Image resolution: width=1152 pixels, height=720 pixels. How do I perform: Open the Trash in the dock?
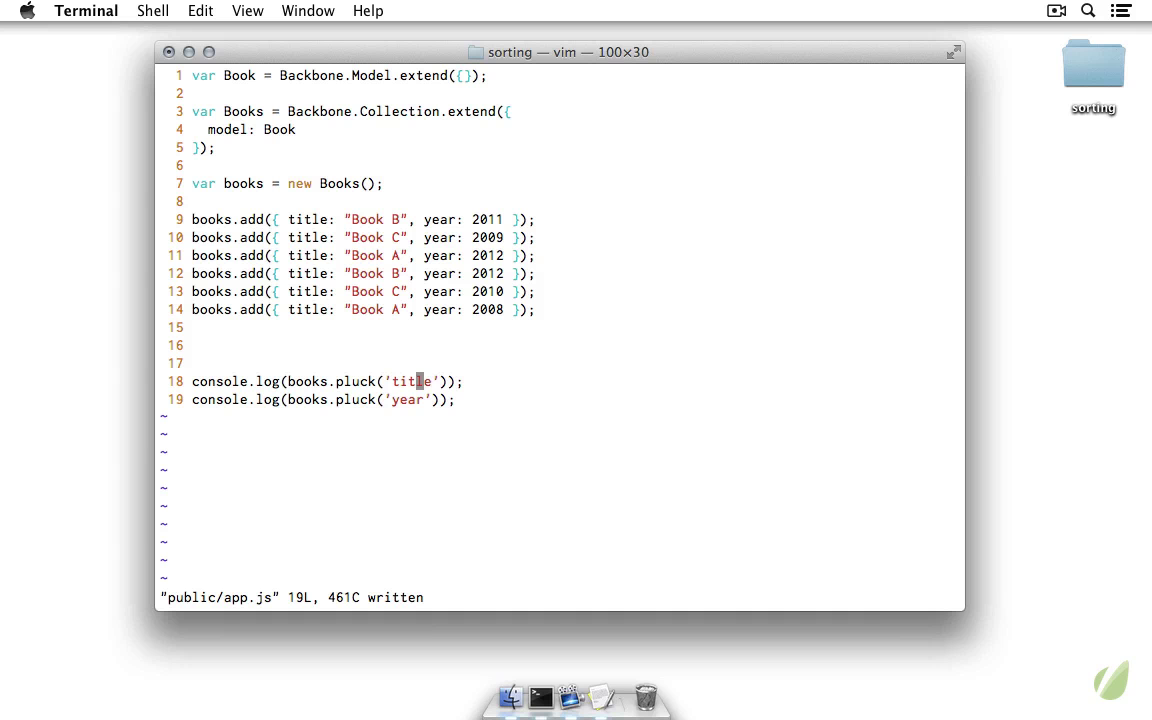pyautogui.click(x=646, y=696)
